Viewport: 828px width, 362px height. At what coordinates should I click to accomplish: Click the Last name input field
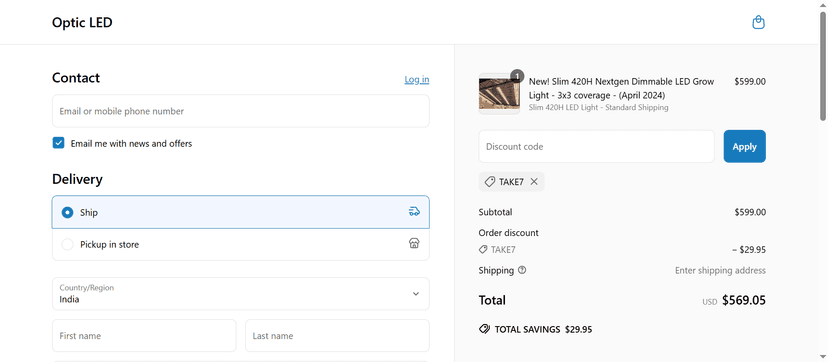tap(337, 336)
